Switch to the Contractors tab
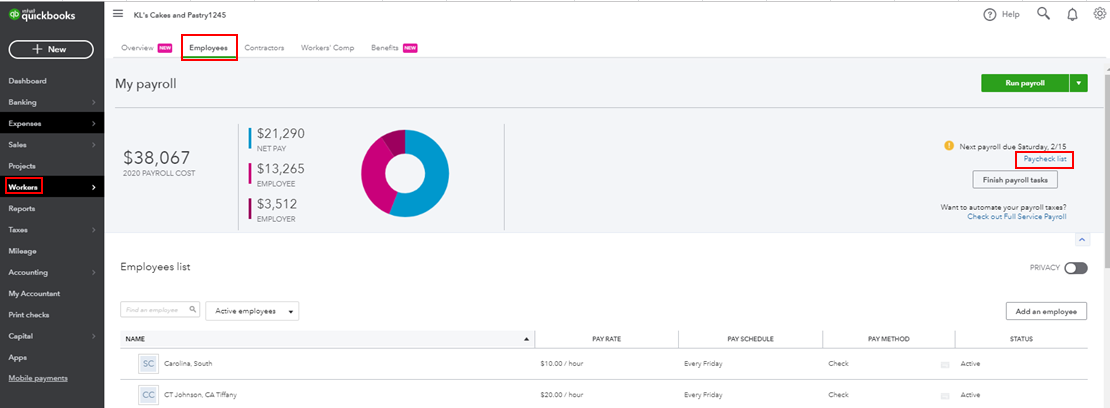The width and height of the screenshot is (1110, 408). (264, 48)
